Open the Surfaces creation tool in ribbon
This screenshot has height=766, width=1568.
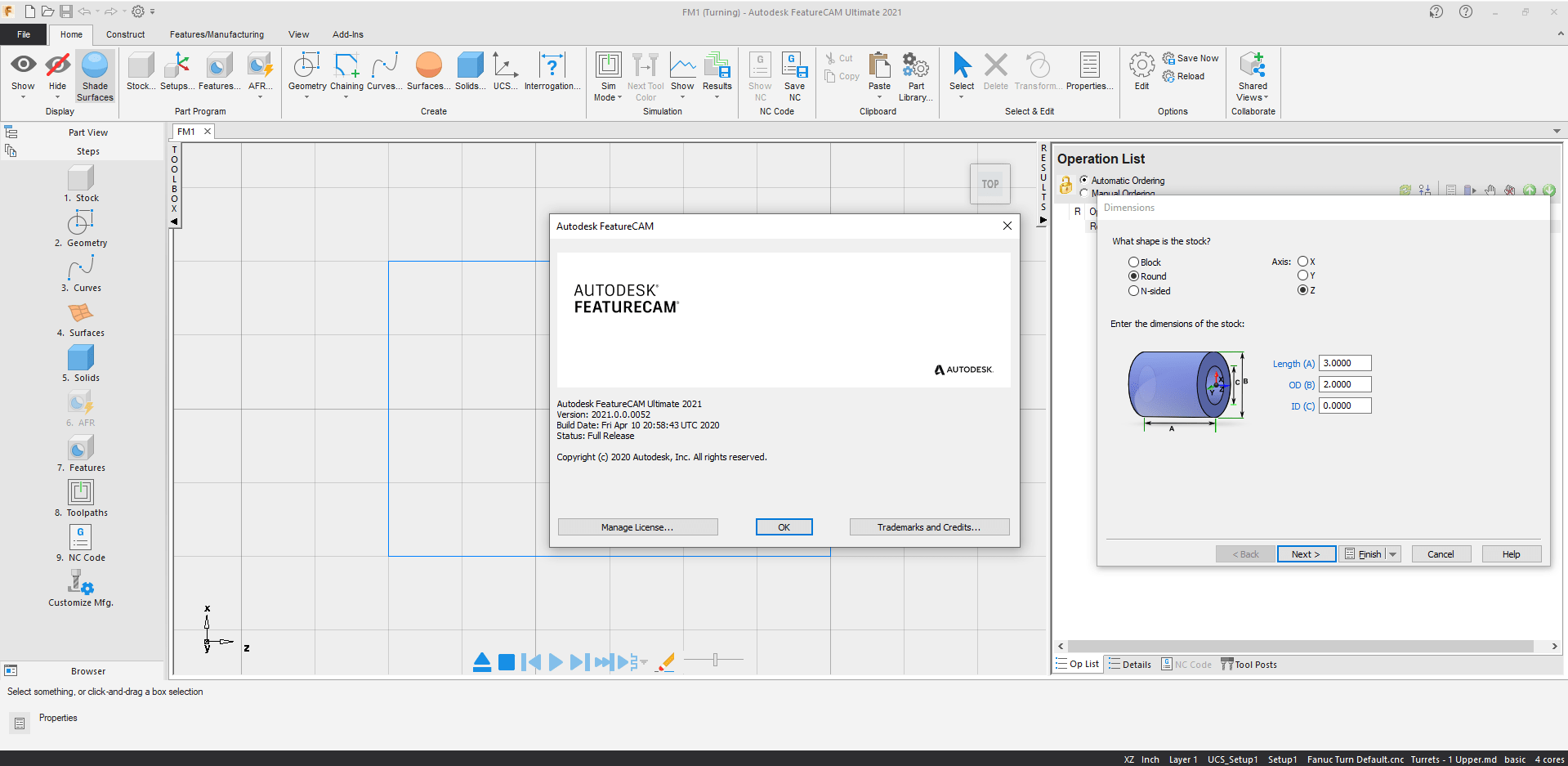coord(428,71)
